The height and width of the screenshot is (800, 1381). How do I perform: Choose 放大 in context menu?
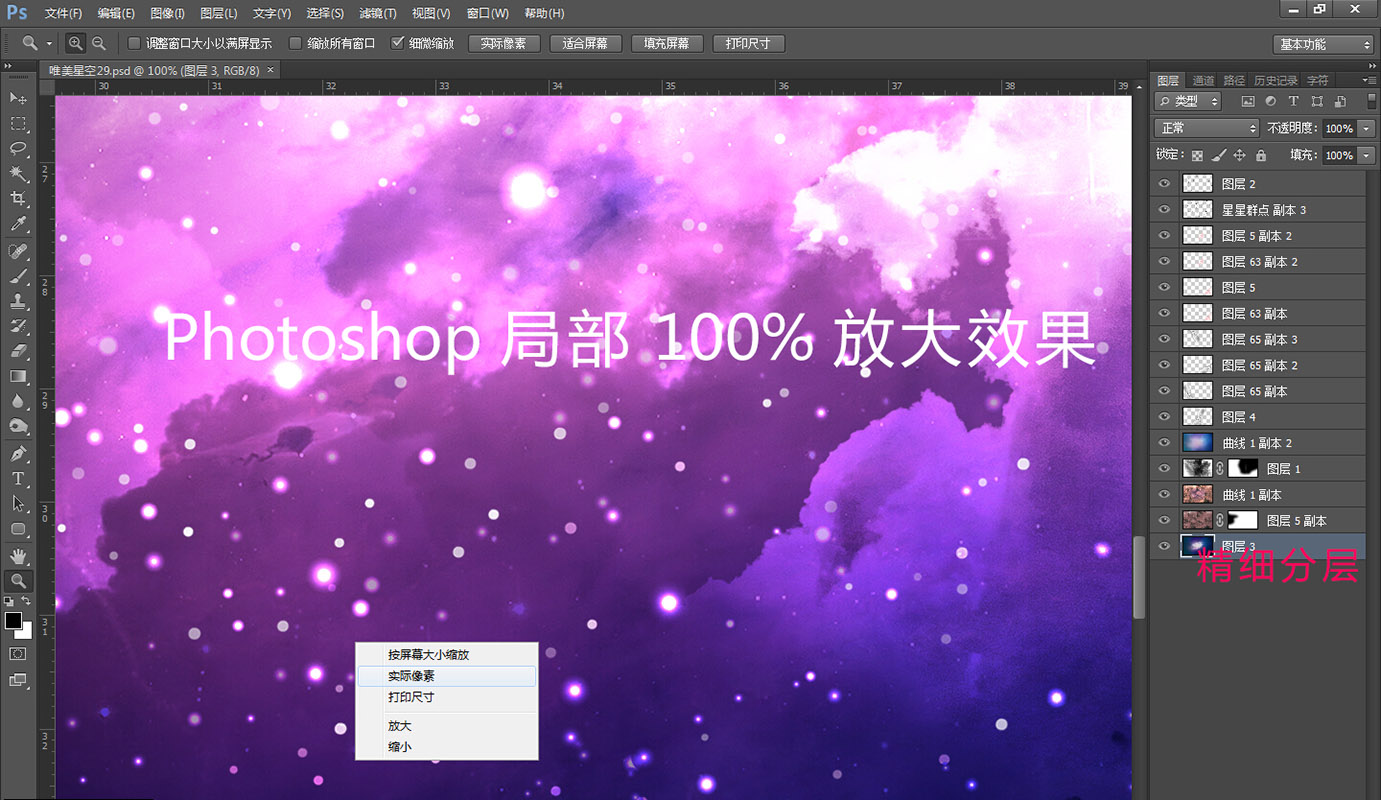447,726
